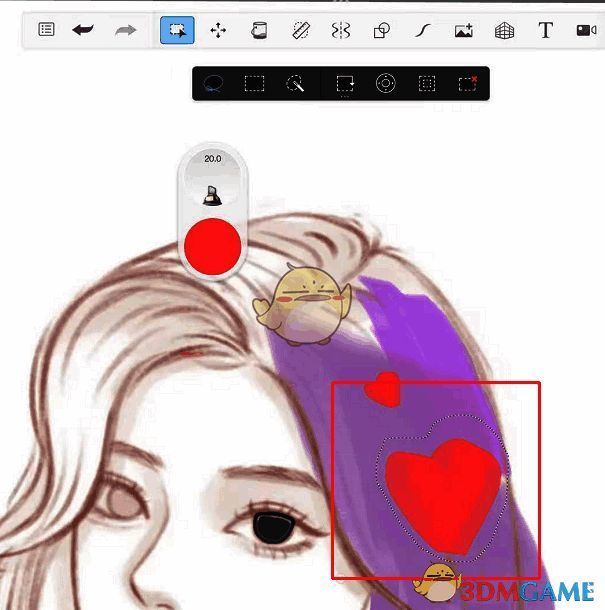This screenshot has height=610, width=605.
Task: Open the selection mode options icon
Action: (x=345, y=84)
